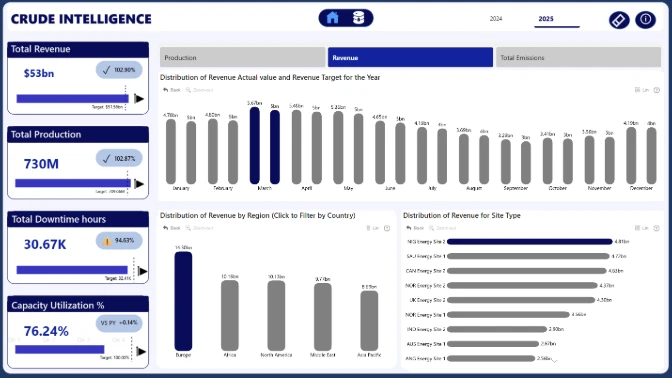Click the warning 94.63% badge on Downtime hours
This screenshot has width=672, height=378.
click(x=119, y=241)
